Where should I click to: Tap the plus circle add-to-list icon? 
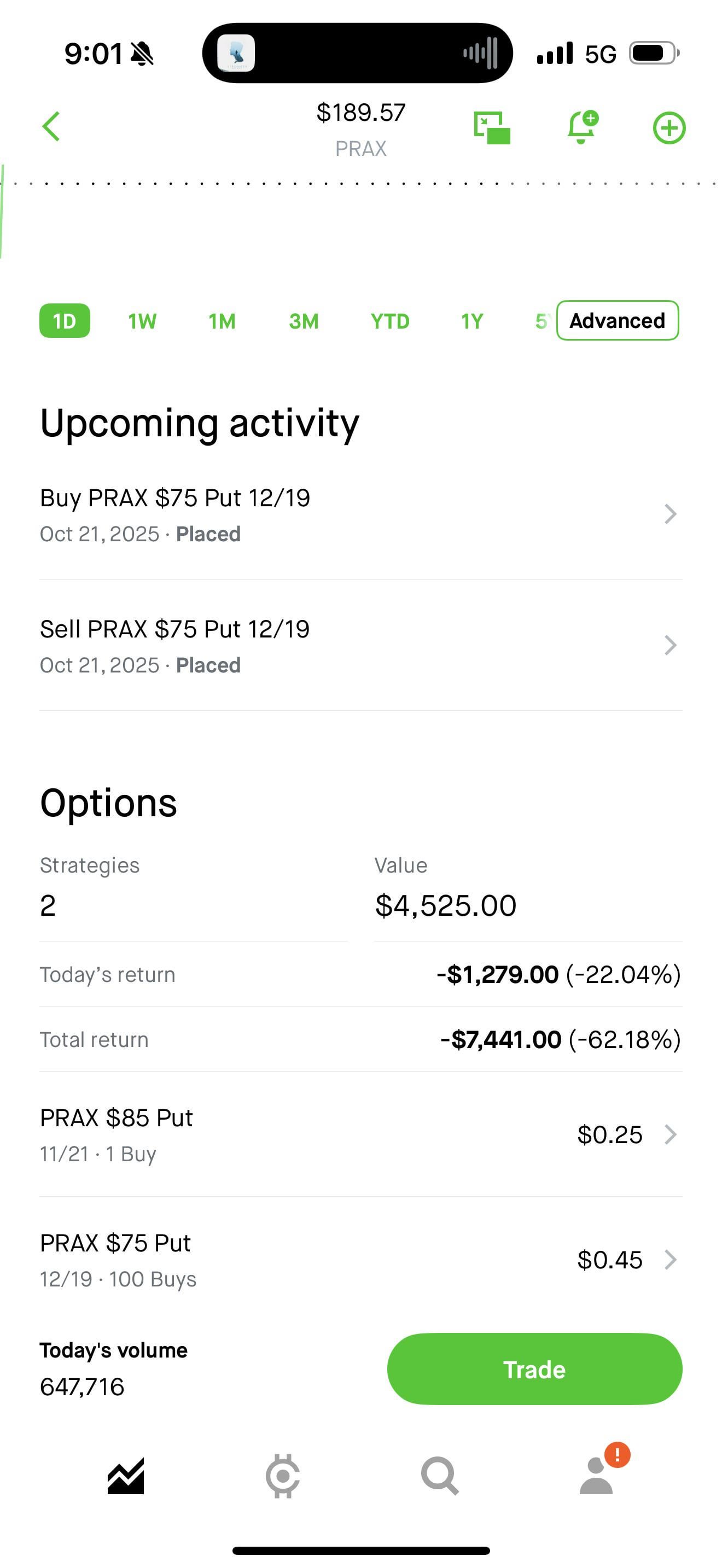[669, 128]
